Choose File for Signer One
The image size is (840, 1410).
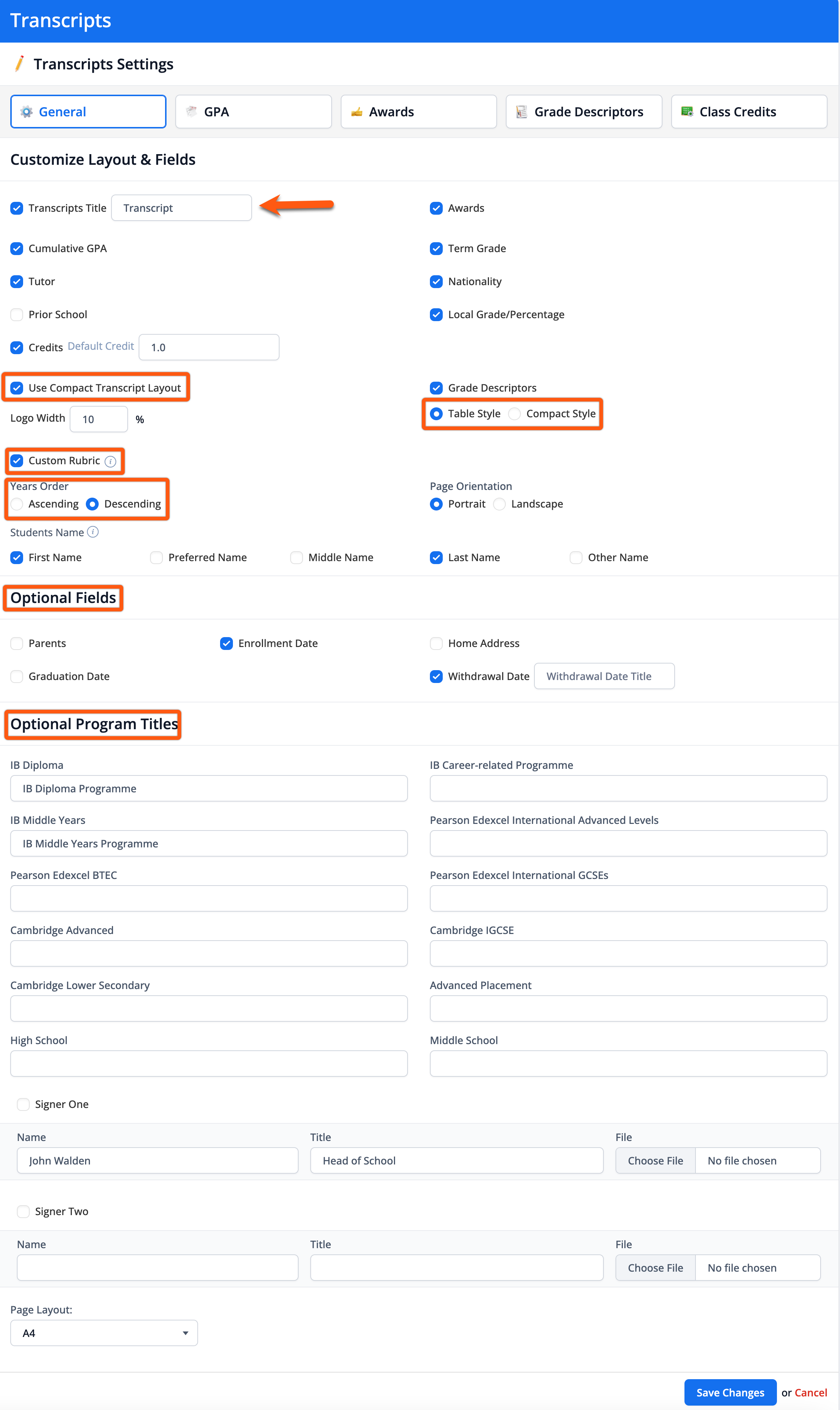[x=655, y=1160]
